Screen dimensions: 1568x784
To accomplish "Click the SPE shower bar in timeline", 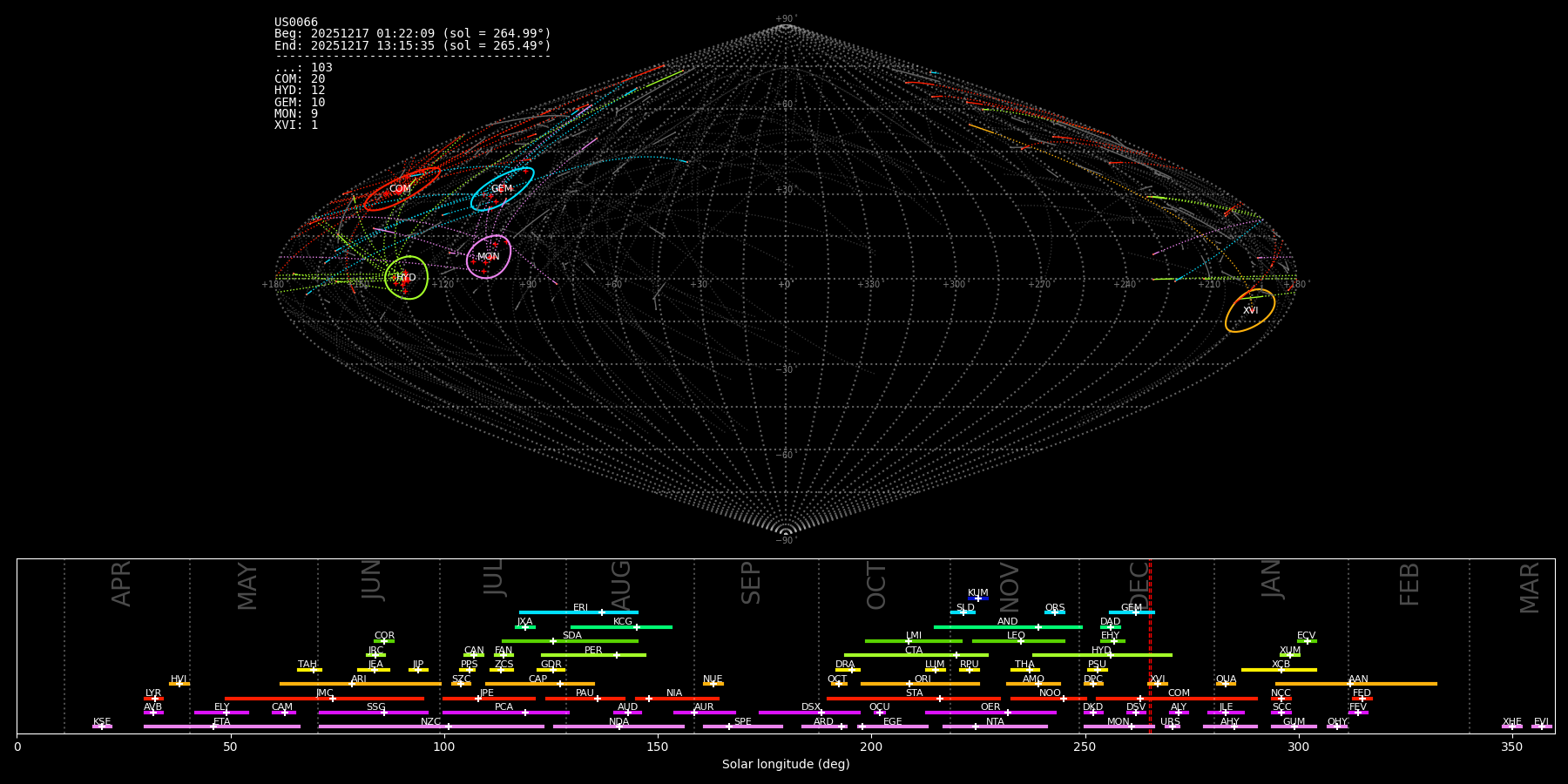I will point(743,727).
